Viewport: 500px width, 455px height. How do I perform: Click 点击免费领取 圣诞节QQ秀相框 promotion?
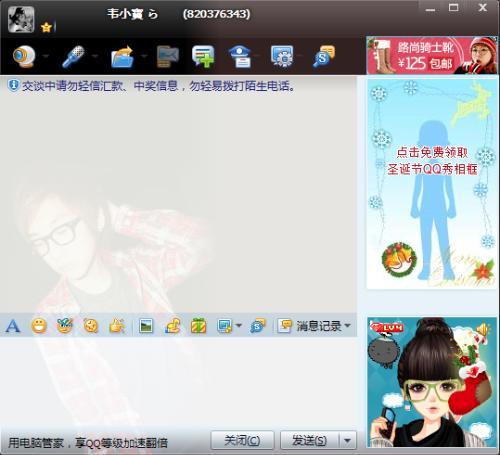click(432, 161)
